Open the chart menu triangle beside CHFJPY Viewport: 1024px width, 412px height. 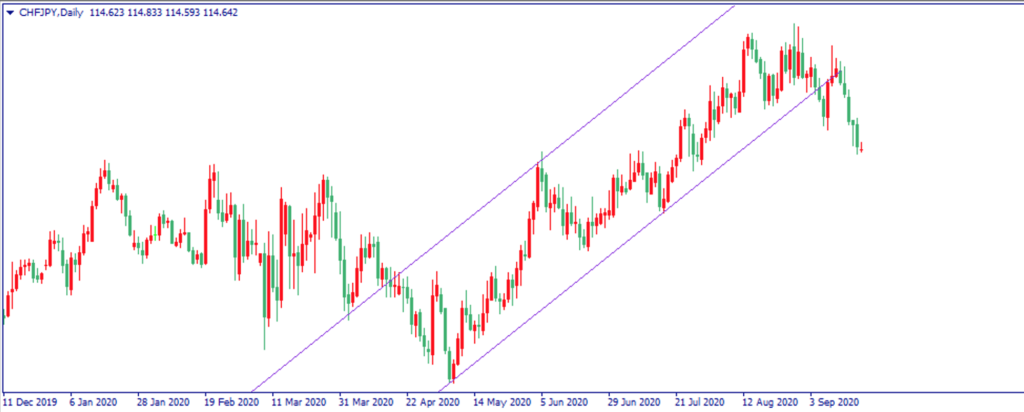click(10, 12)
